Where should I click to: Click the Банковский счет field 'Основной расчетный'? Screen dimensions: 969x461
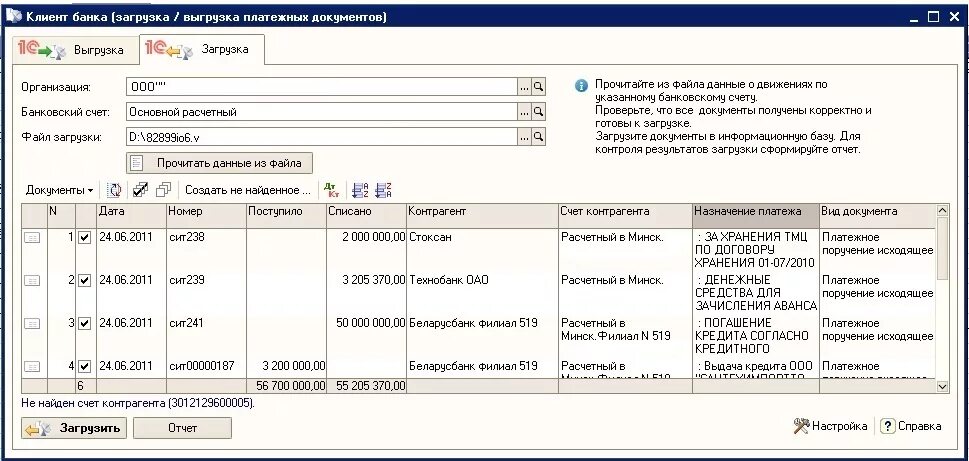(321, 112)
